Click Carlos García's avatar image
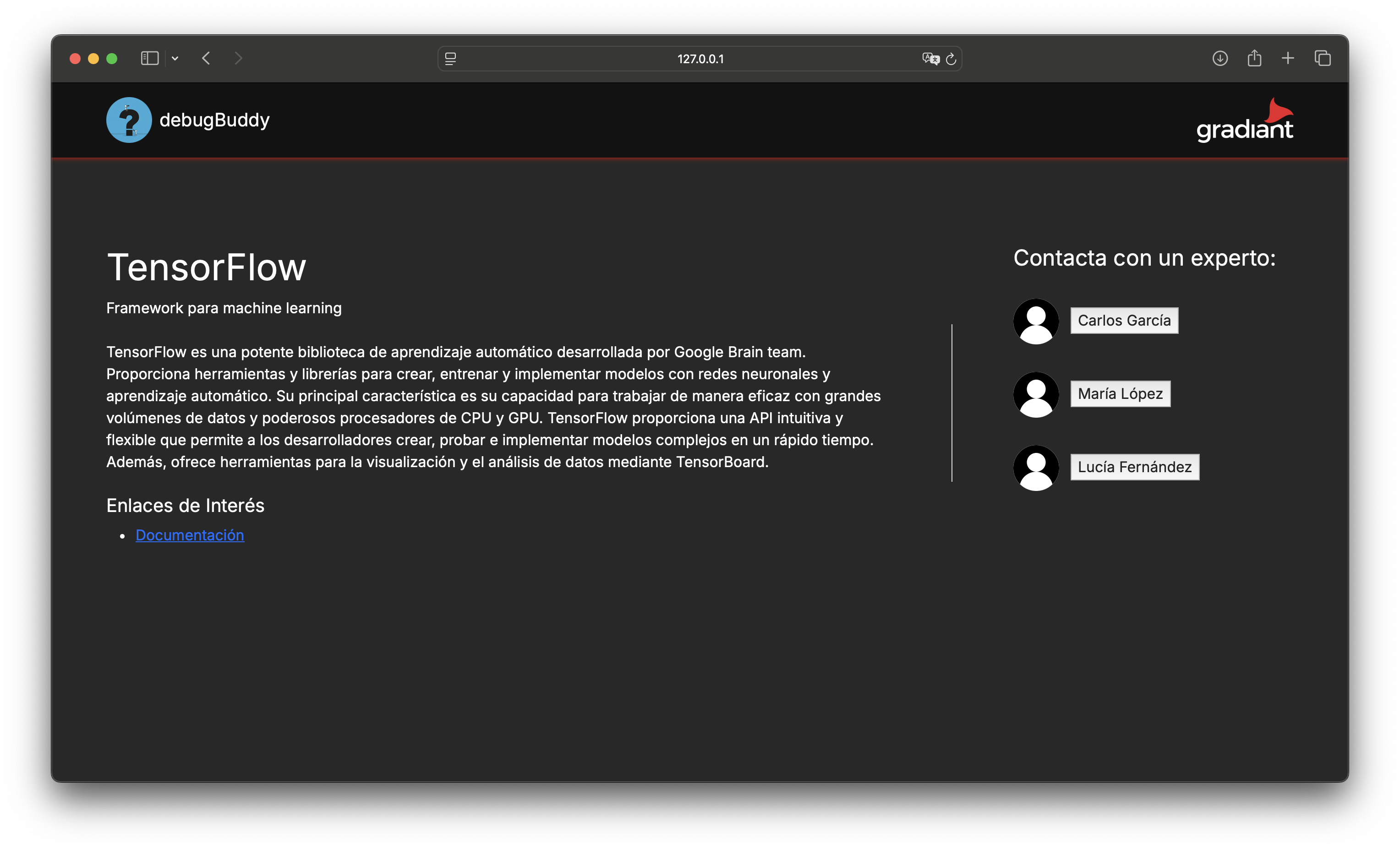This screenshot has width=1400, height=850. point(1036,321)
